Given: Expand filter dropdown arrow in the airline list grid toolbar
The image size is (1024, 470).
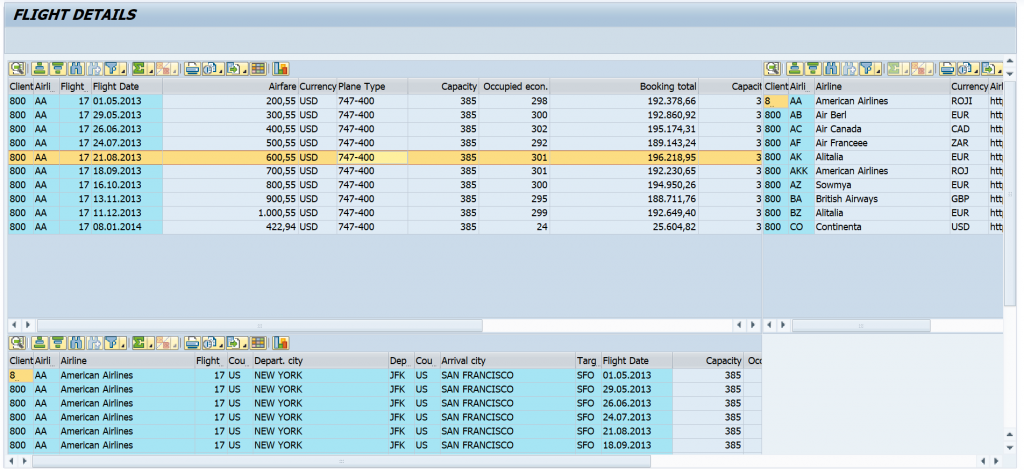Looking at the screenshot, I should coord(878,69).
